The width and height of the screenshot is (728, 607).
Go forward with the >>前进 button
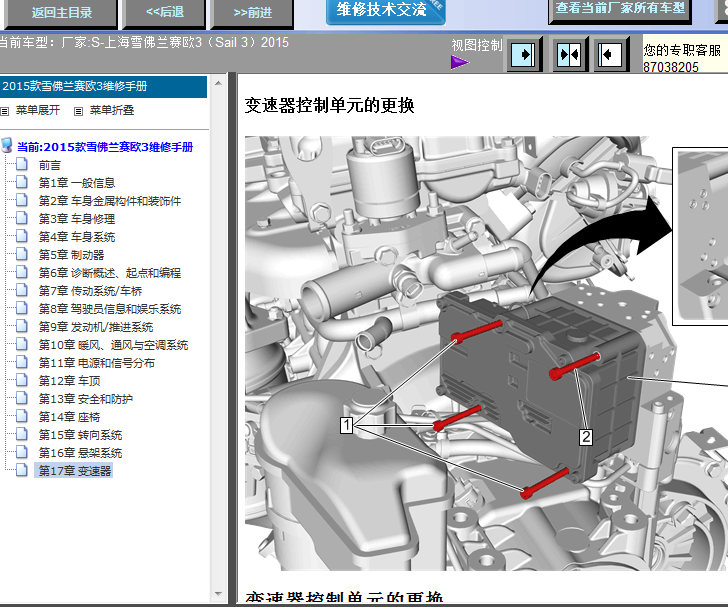(252, 13)
